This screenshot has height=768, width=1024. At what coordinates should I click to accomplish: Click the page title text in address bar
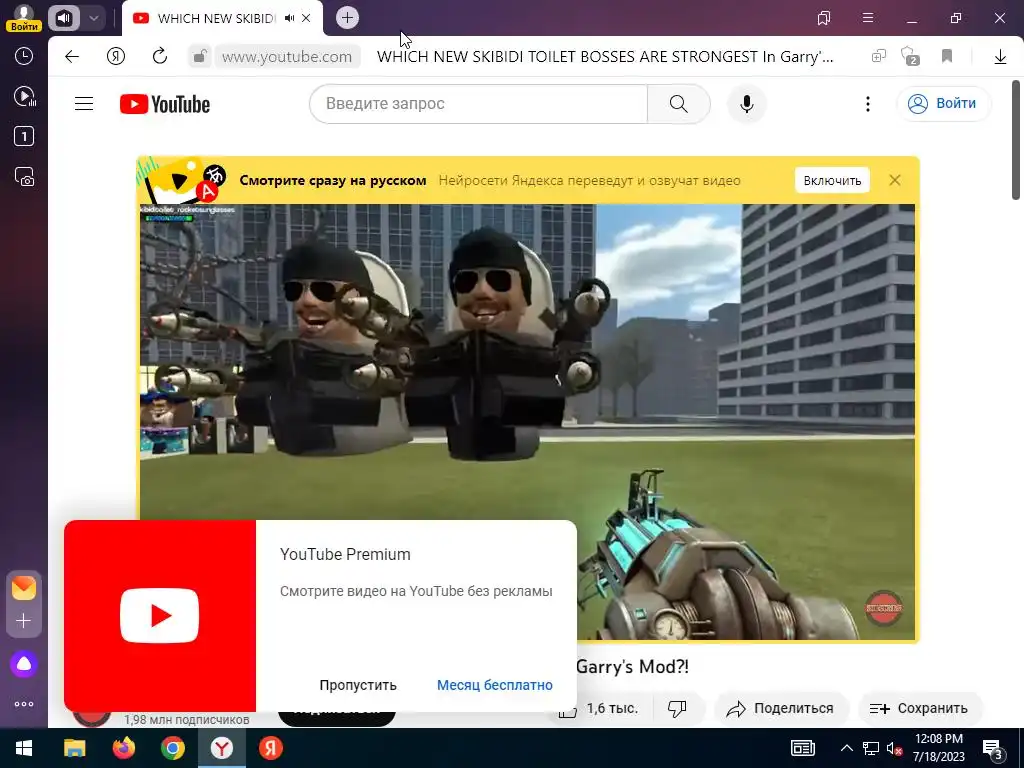point(605,57)
